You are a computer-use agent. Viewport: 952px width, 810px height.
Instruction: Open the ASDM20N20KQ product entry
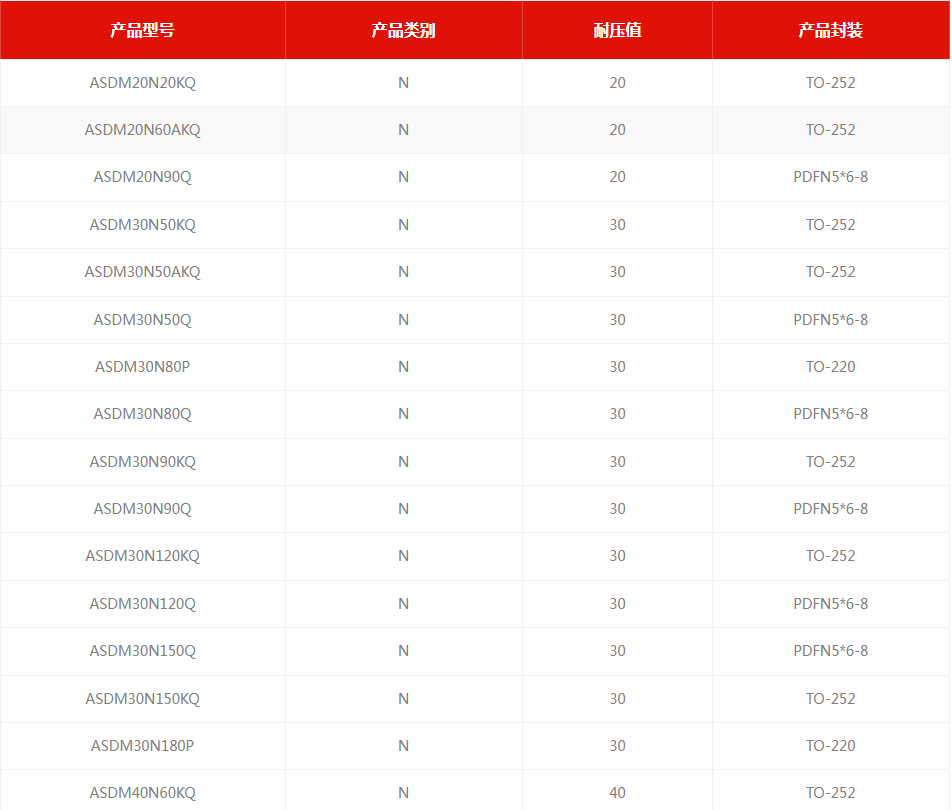click(143, 83)
